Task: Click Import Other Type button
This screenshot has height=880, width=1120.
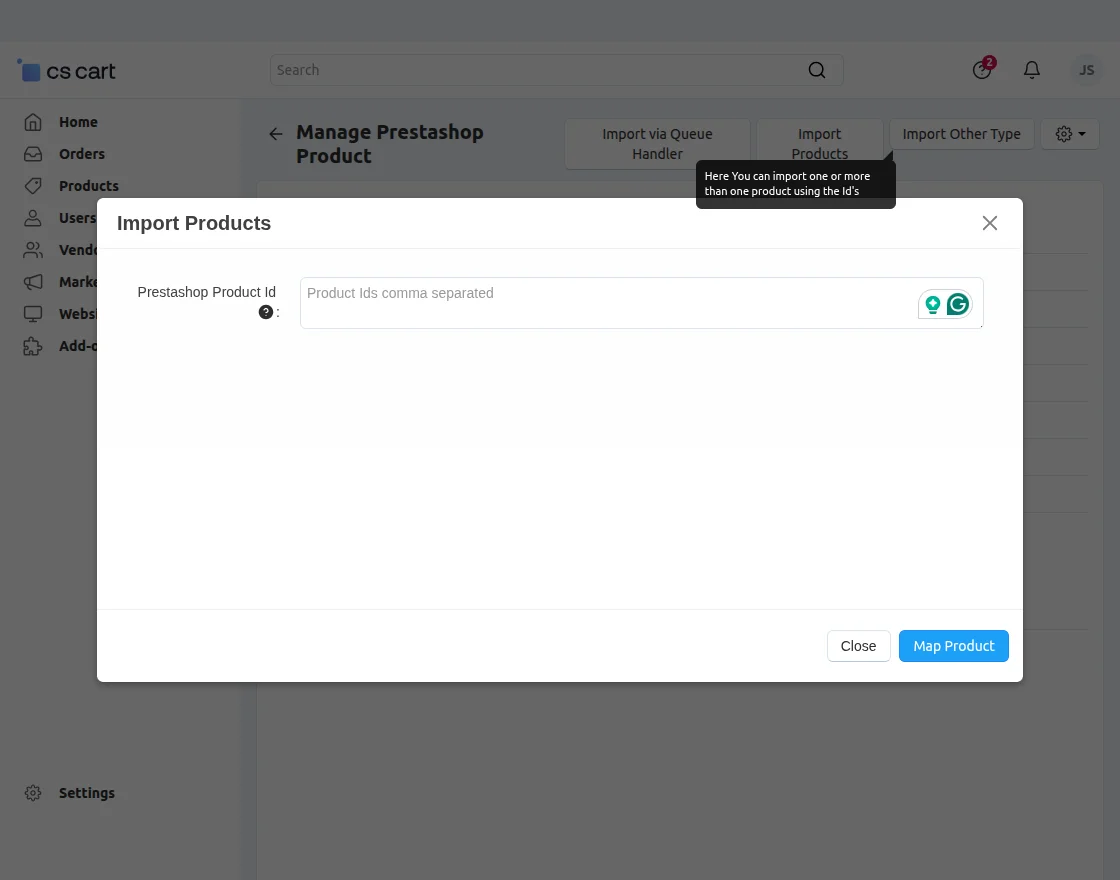Action: point(961,134)
